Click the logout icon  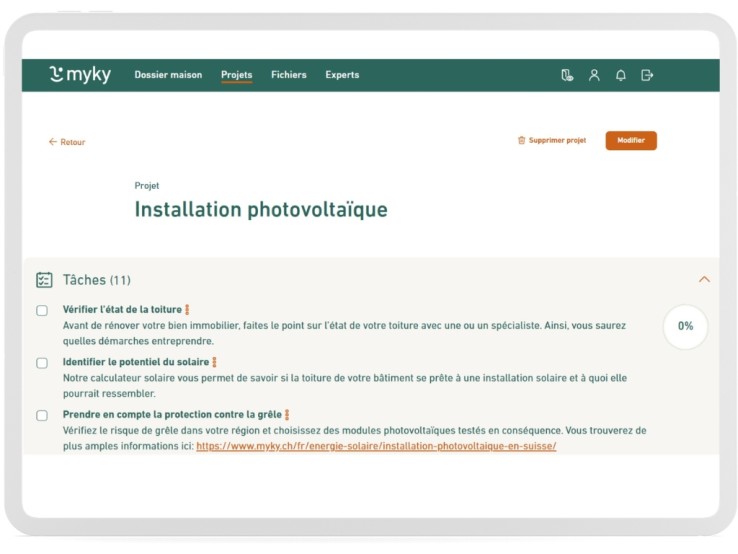pos(647,75)
